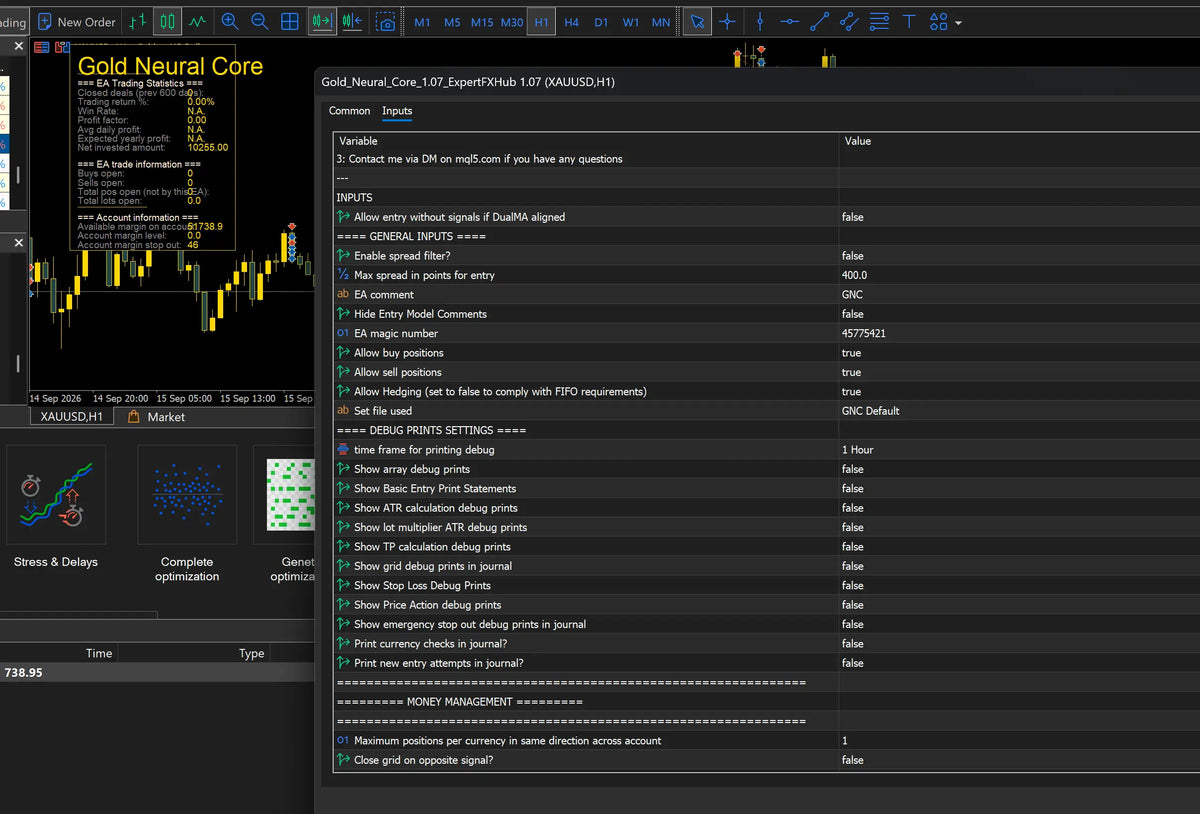Select the vertical line drawing tool
This screenshot has height=814, width=1200.
click(x=760, y=21)
